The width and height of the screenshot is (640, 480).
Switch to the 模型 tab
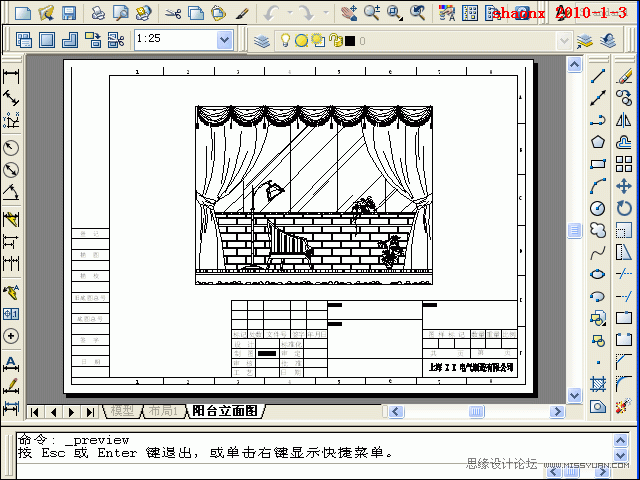click(x=122, y=411)
